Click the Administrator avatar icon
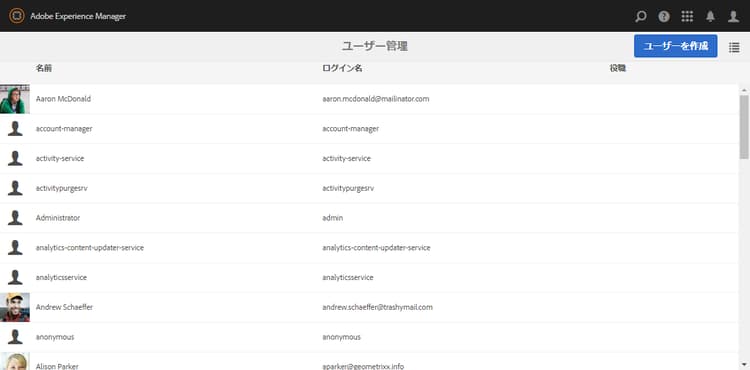Viewport: 750px width, 370px height. 15,218
